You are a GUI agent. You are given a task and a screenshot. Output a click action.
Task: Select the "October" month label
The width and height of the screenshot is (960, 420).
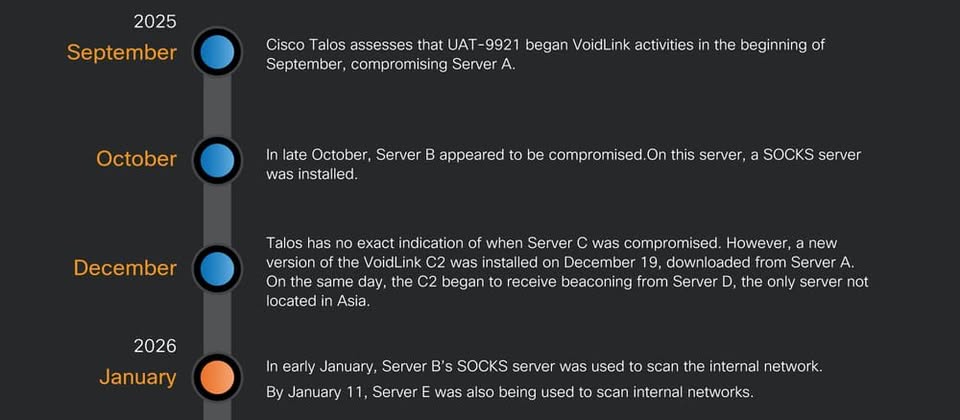pyautogui.click(x=136, y=159)
